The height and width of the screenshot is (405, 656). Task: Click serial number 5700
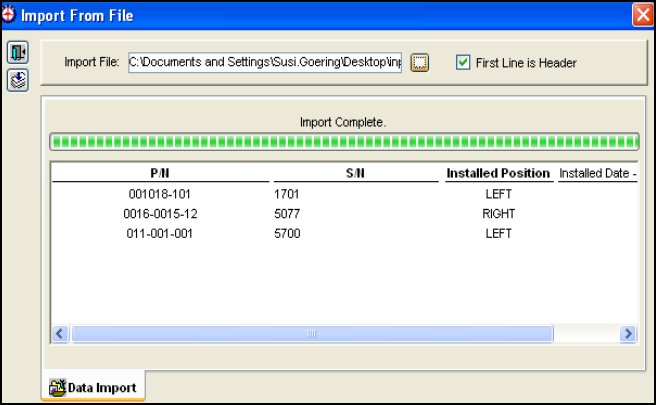tap(287, 233)
